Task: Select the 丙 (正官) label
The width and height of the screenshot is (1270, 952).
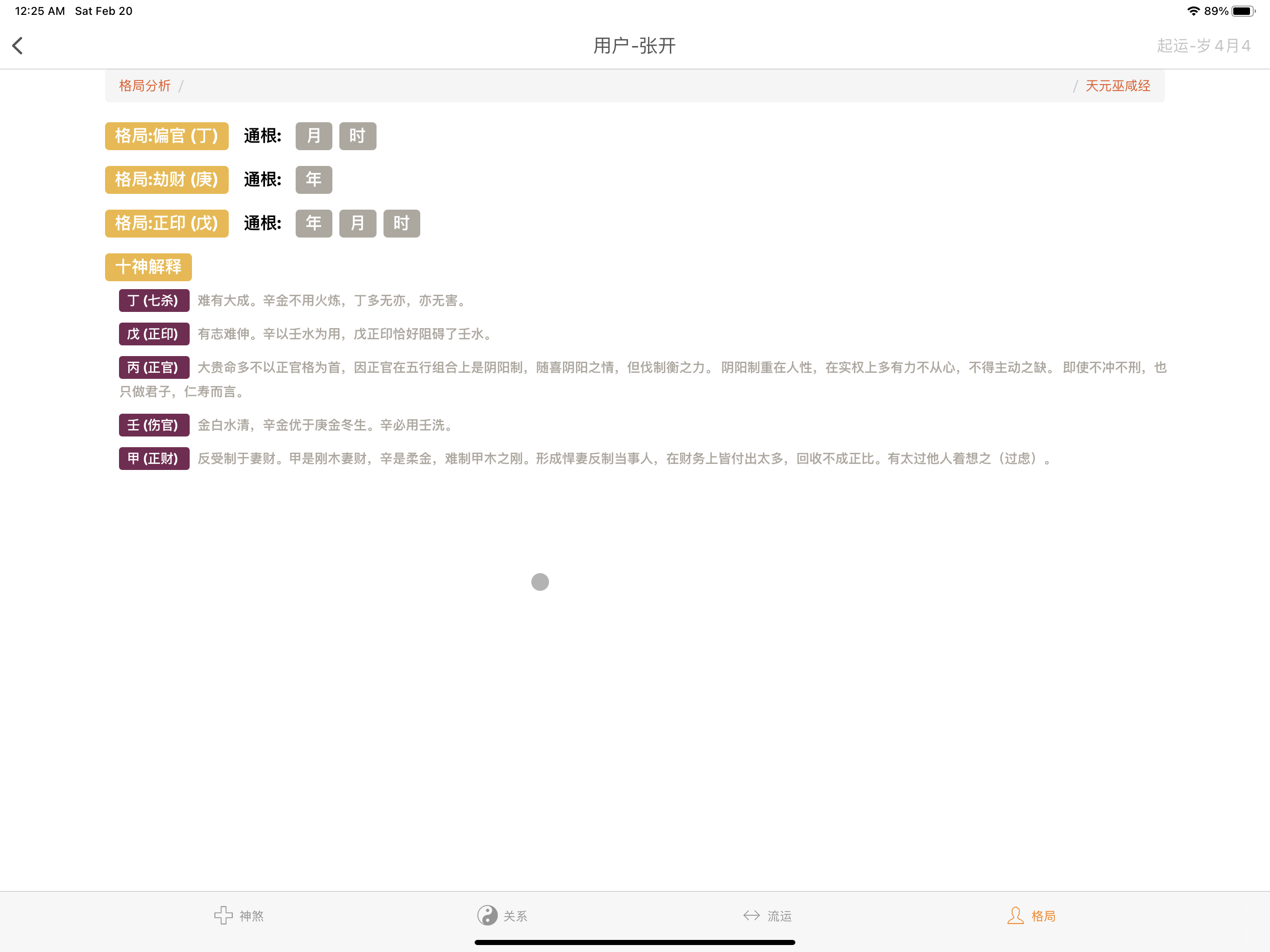Action: (x=154, y=368)
